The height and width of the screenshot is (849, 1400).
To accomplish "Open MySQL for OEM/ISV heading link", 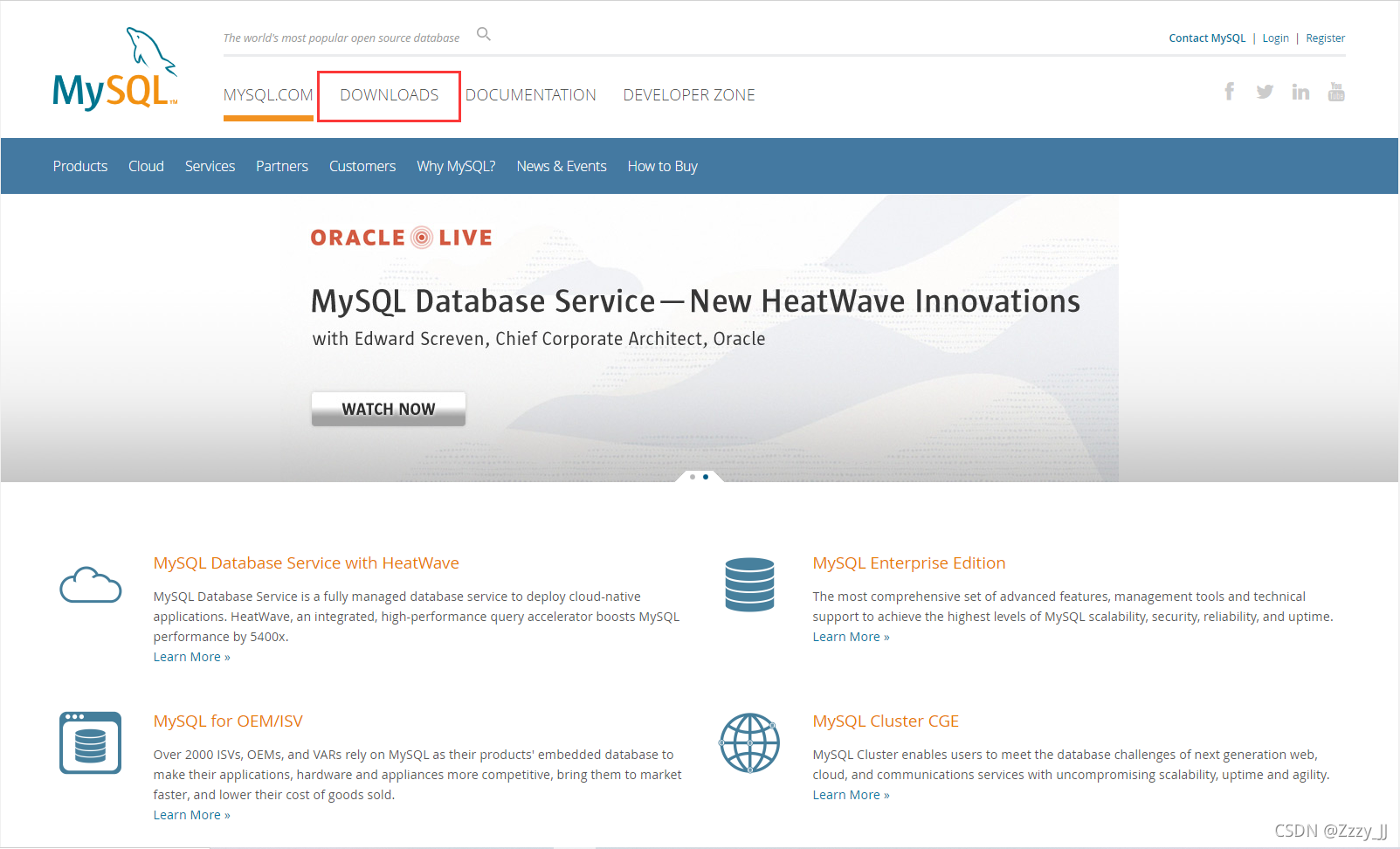I will [228, 721].
